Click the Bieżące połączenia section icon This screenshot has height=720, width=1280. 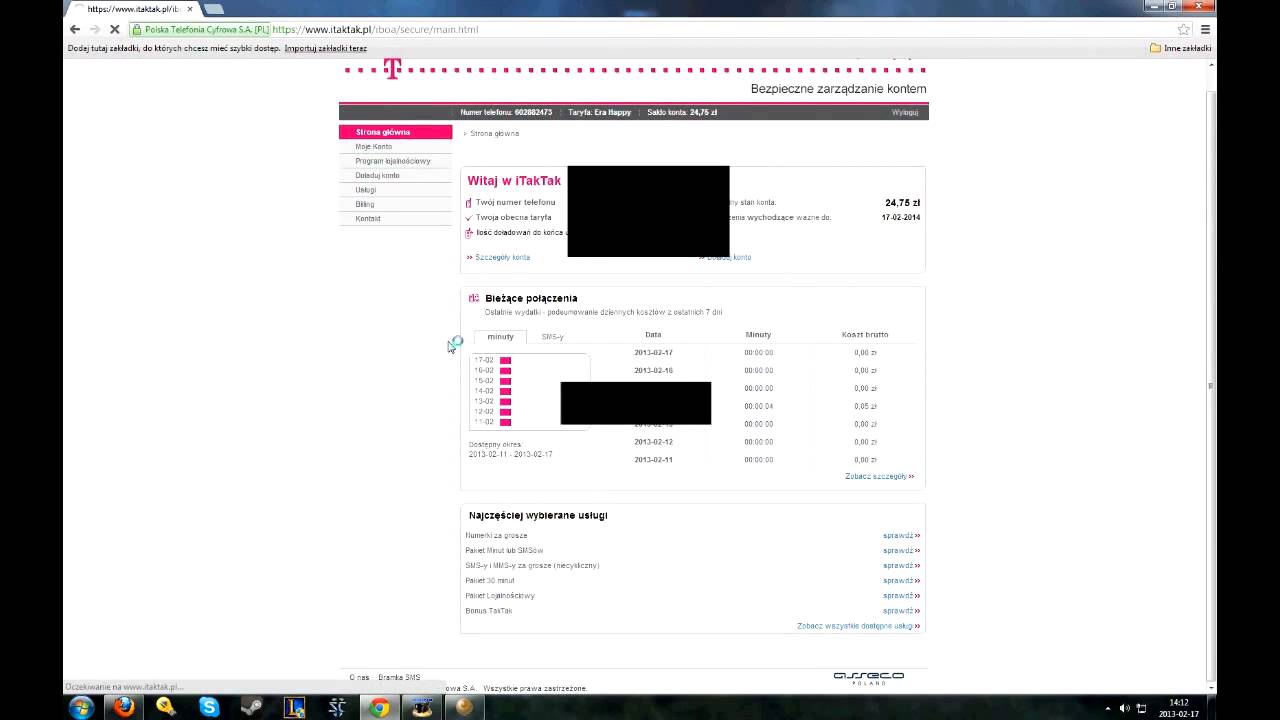point(474,298)
